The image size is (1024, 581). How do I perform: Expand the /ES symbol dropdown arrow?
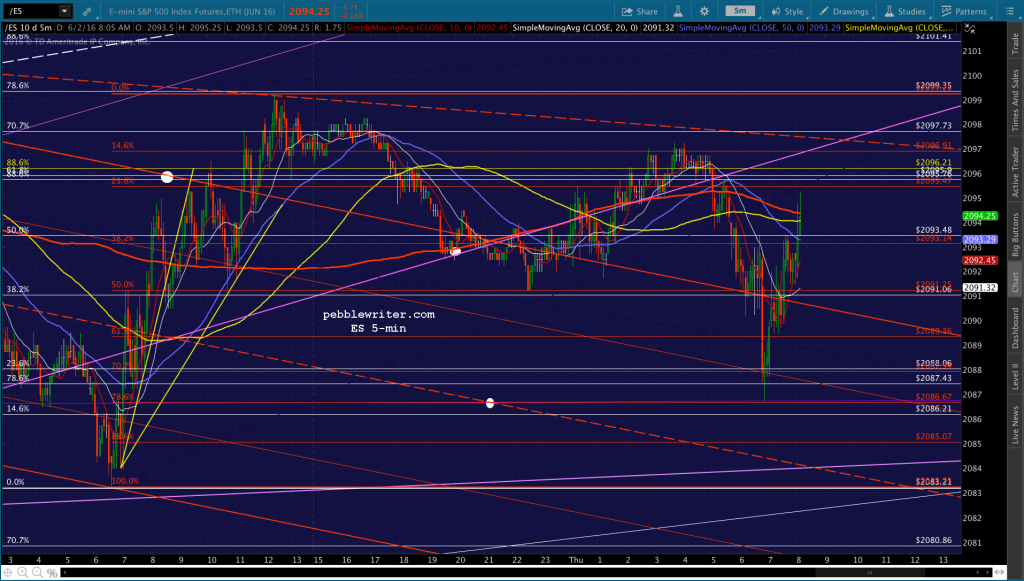(x=64, y=11)
